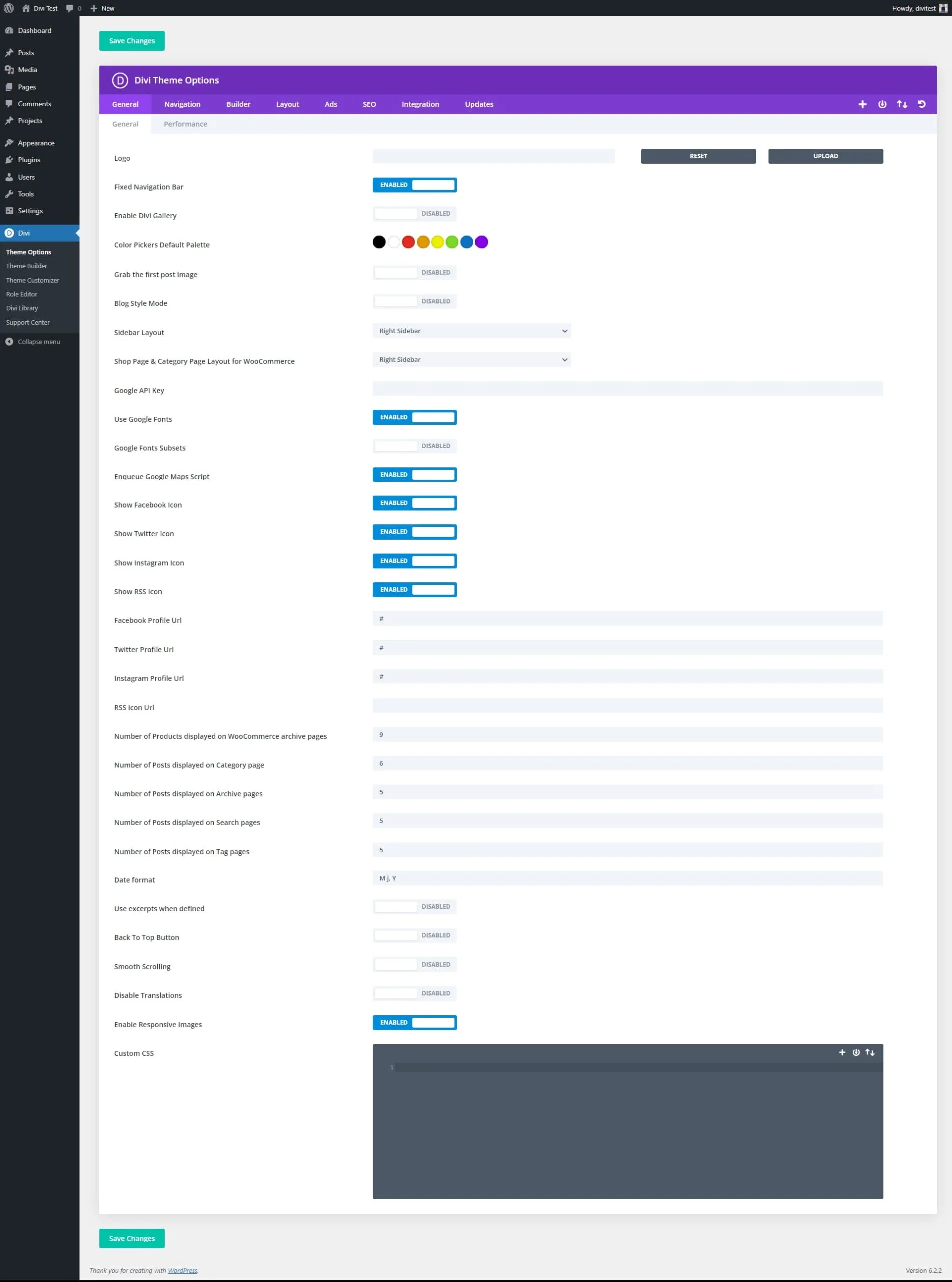Click the Plugins plug icon
The height and width of the screenshot is (1282, 952).
(9, 160)
